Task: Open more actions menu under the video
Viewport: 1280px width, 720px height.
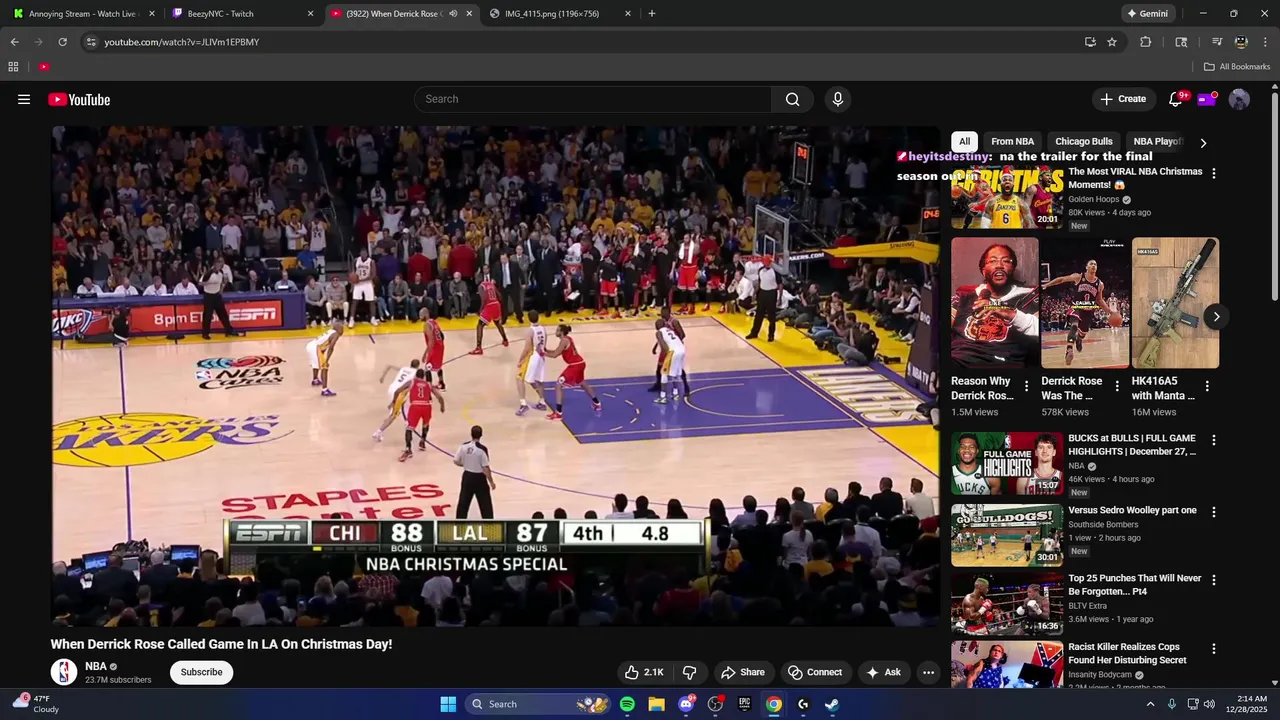Action: point(928,672)
